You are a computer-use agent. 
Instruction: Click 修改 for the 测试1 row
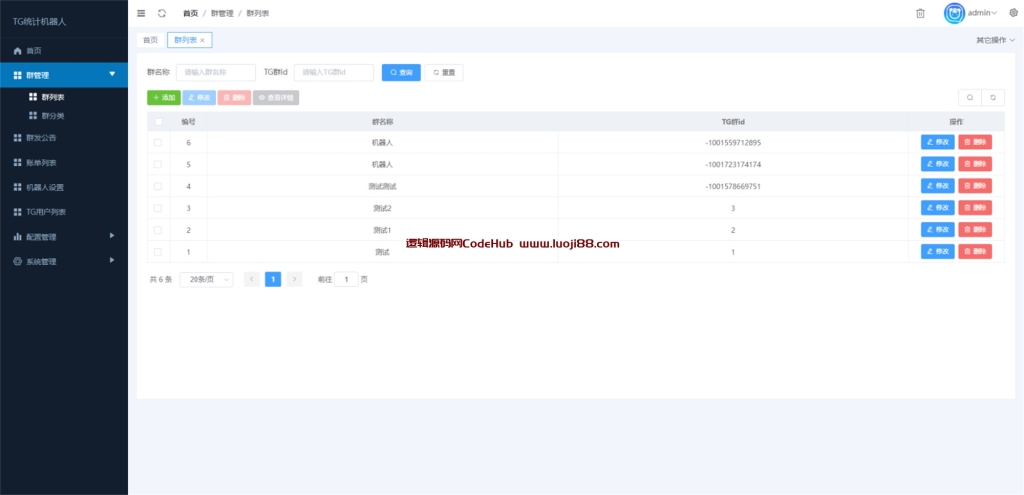pos(938,230)
